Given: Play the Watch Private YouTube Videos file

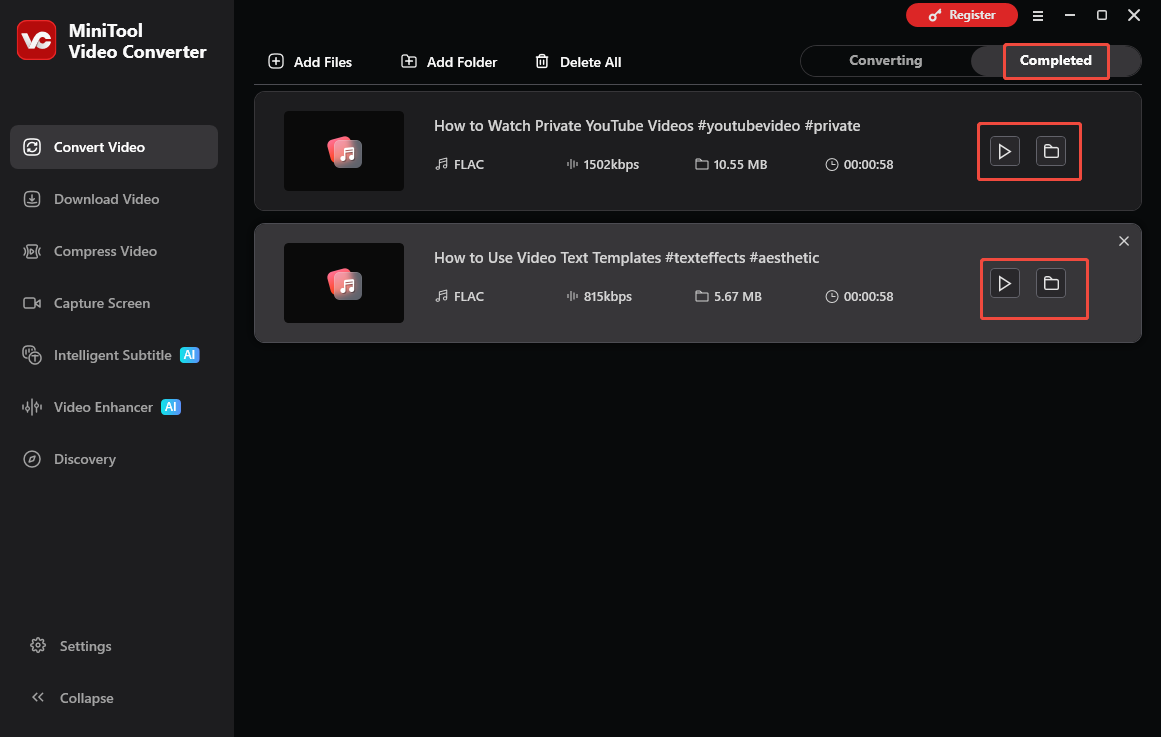Looking at the screenshot, I should coord(1005,151).
